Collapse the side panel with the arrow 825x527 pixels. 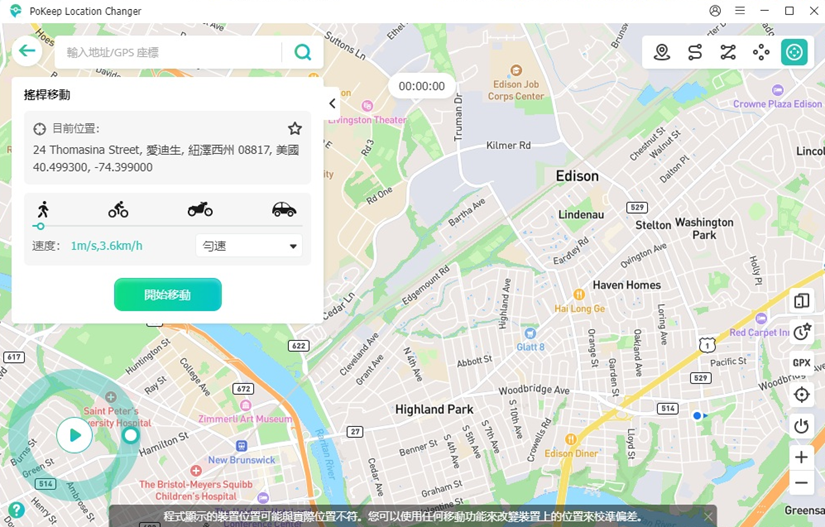[332, 104]
